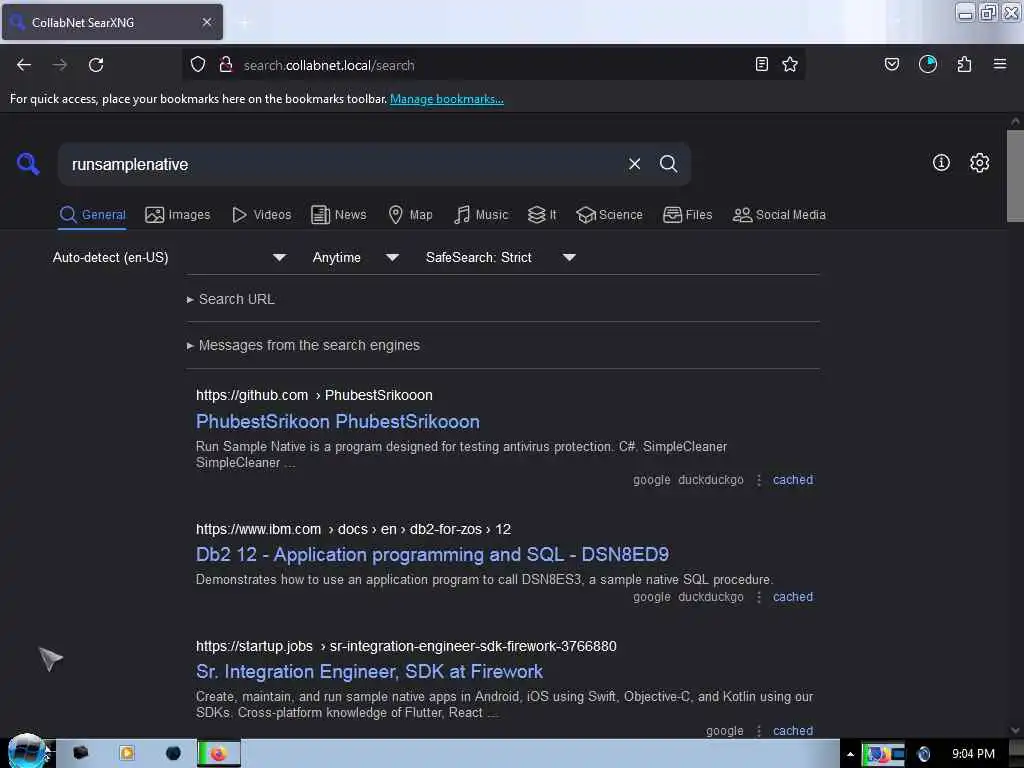The image size is (1024, 768).
Task: Switch to the Music category
Action: click(481, 215)
